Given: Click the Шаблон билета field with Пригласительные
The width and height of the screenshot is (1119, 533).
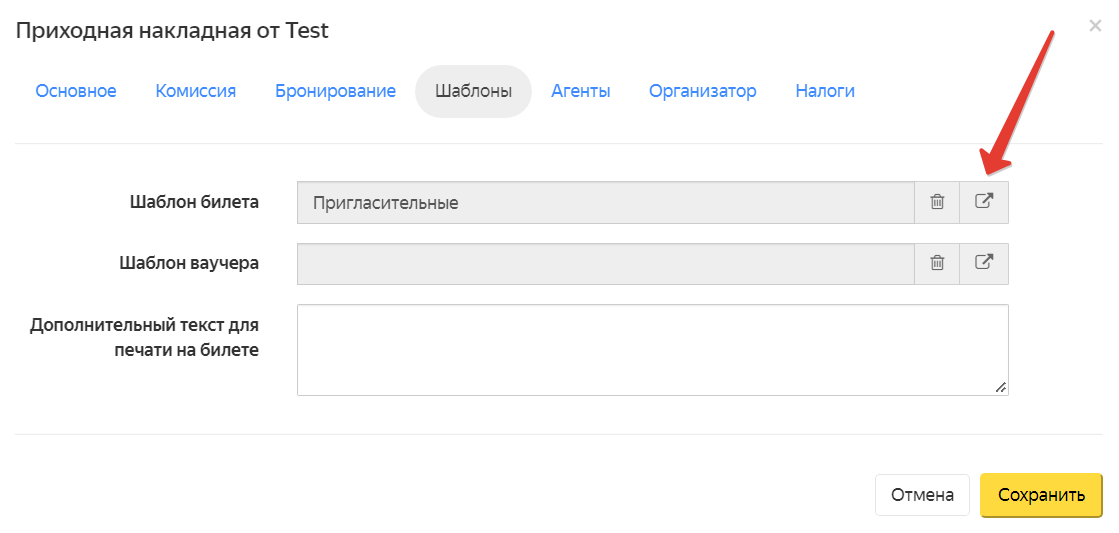Looking at the screenshot, I should tap(606, 203).
